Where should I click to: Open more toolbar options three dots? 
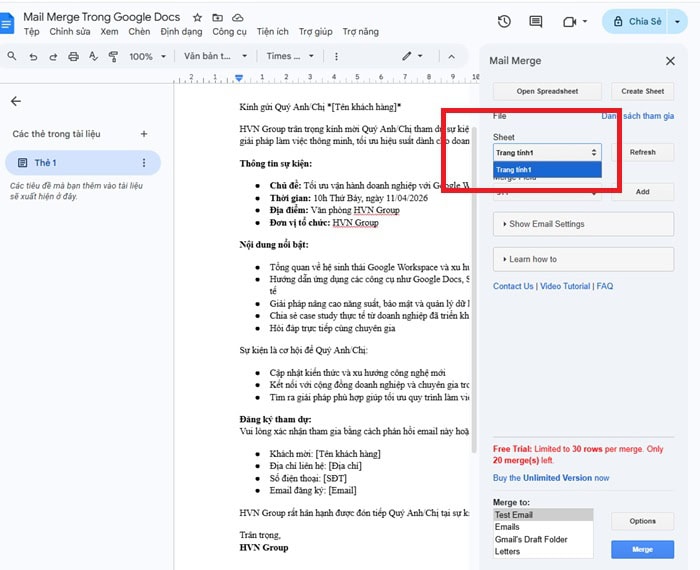(x=336, y=56)
